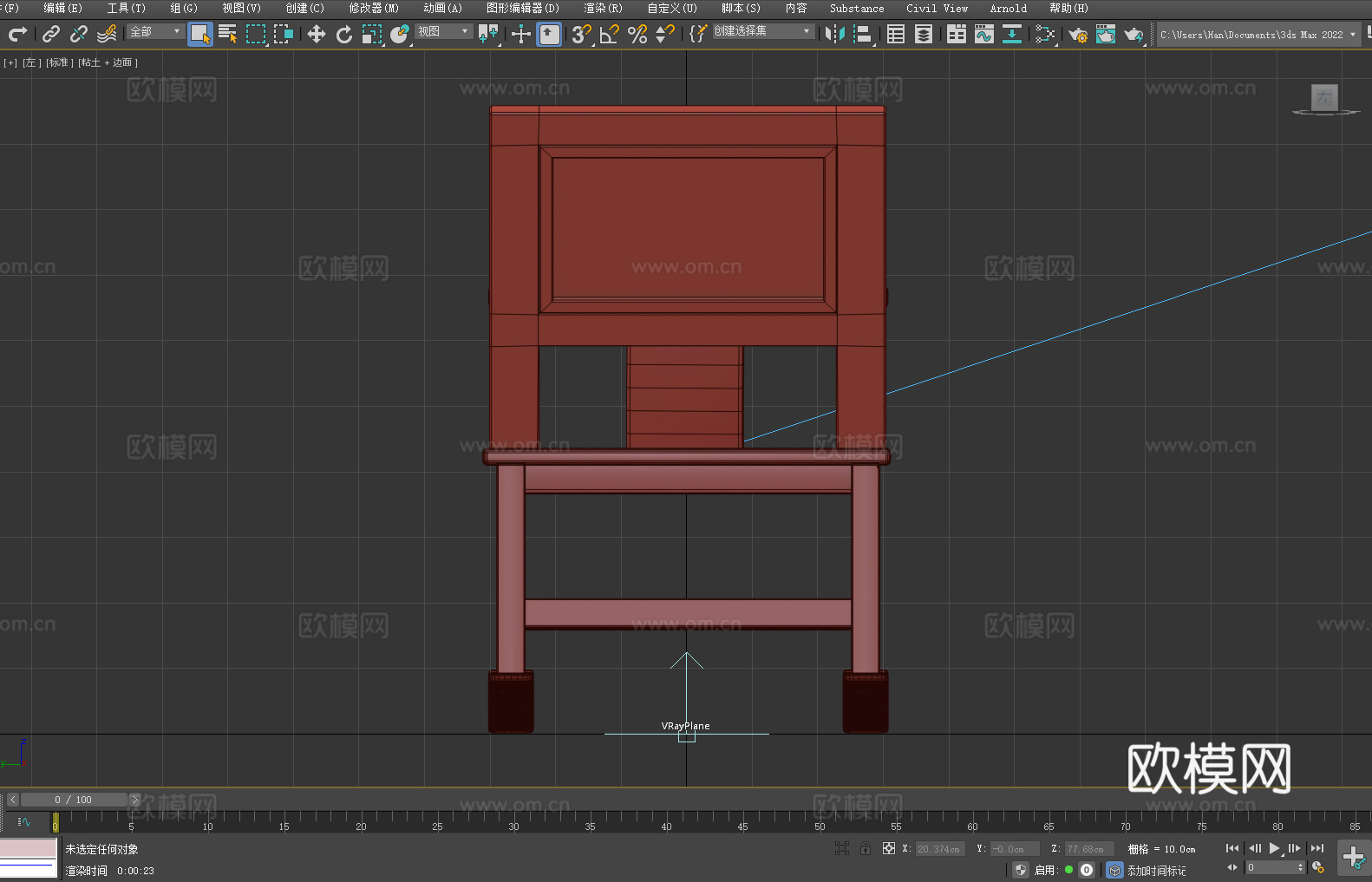
Task: Open 工具(T) menu
Action: click(127, 8)
